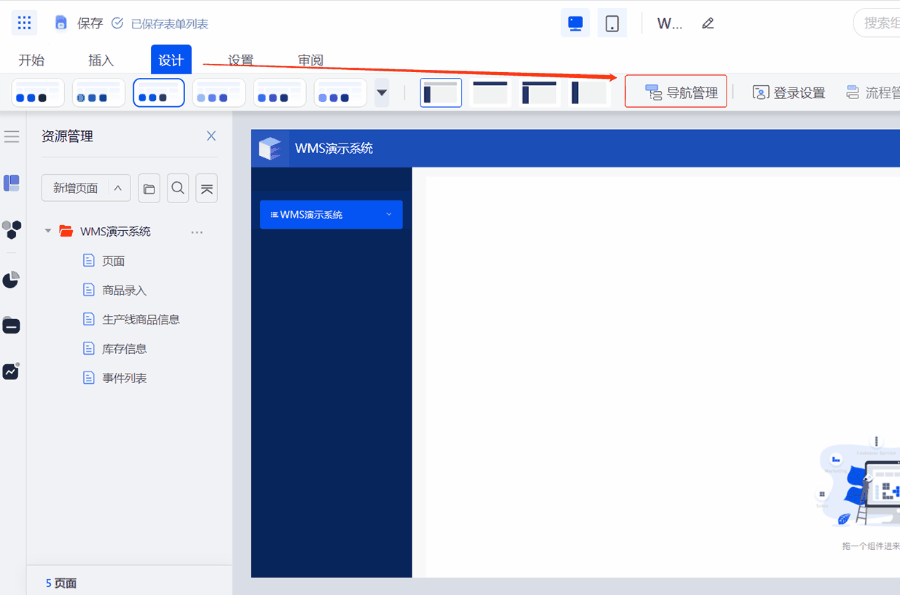Switch to the 插入 tab
The image size is (900, 595).
pos(101,60)
